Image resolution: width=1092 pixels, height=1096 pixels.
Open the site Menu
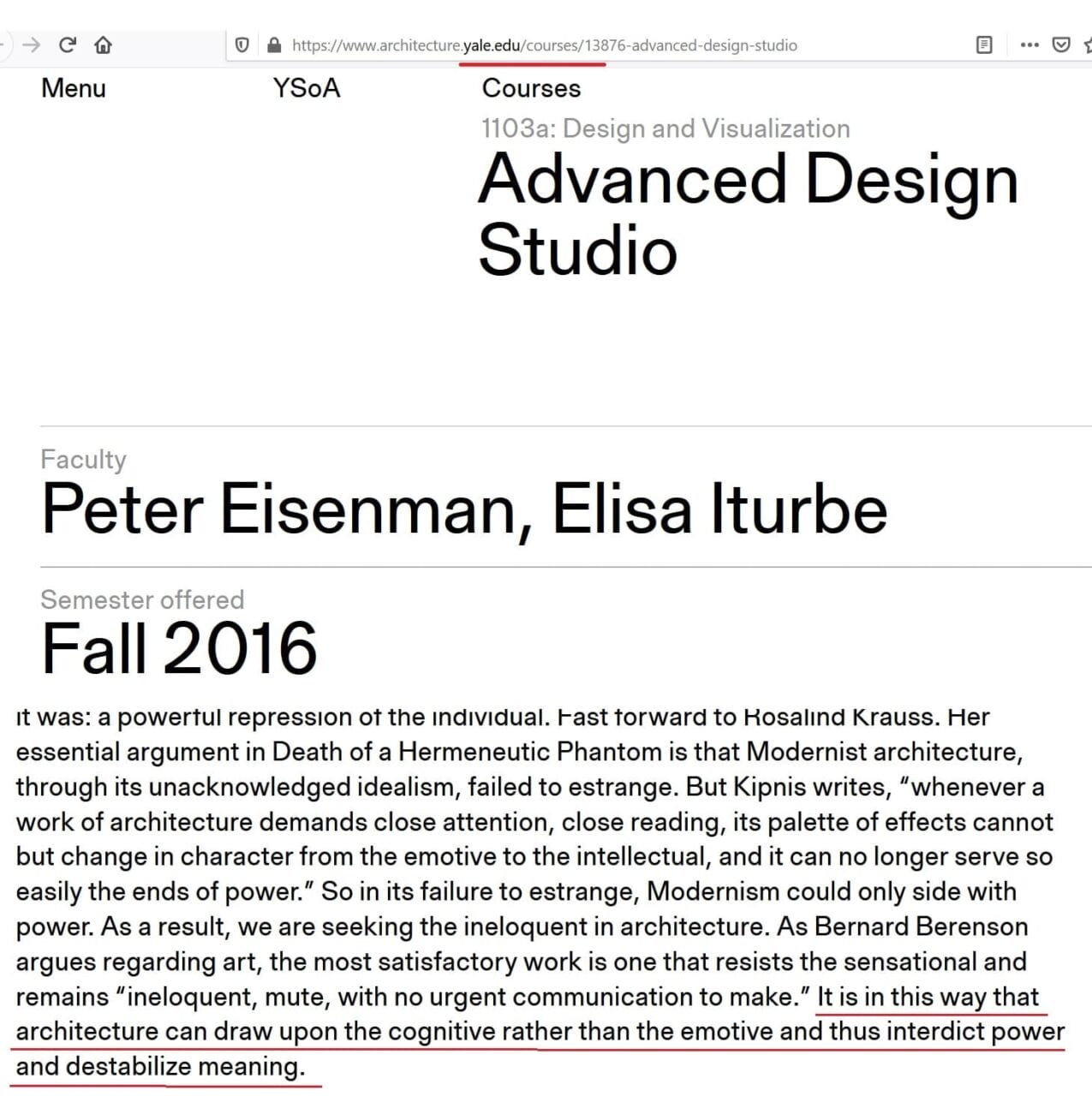74,88
